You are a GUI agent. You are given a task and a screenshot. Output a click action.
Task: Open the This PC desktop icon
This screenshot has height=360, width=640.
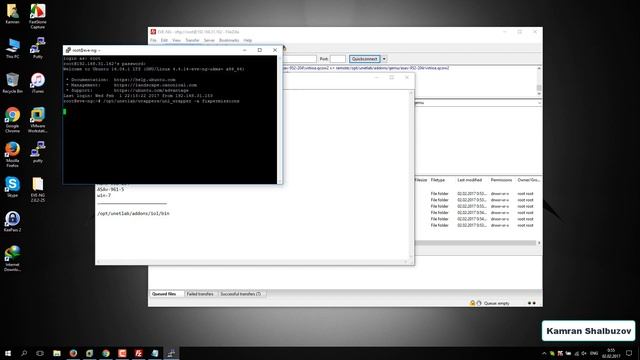12,49
